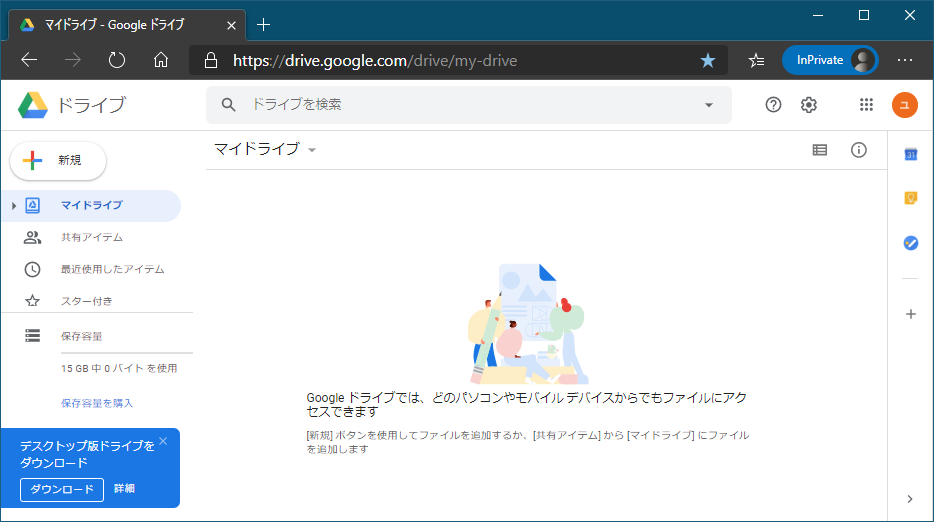934x522 pixels.
Task: Open a new browser tab
Action: coord(263,25)
